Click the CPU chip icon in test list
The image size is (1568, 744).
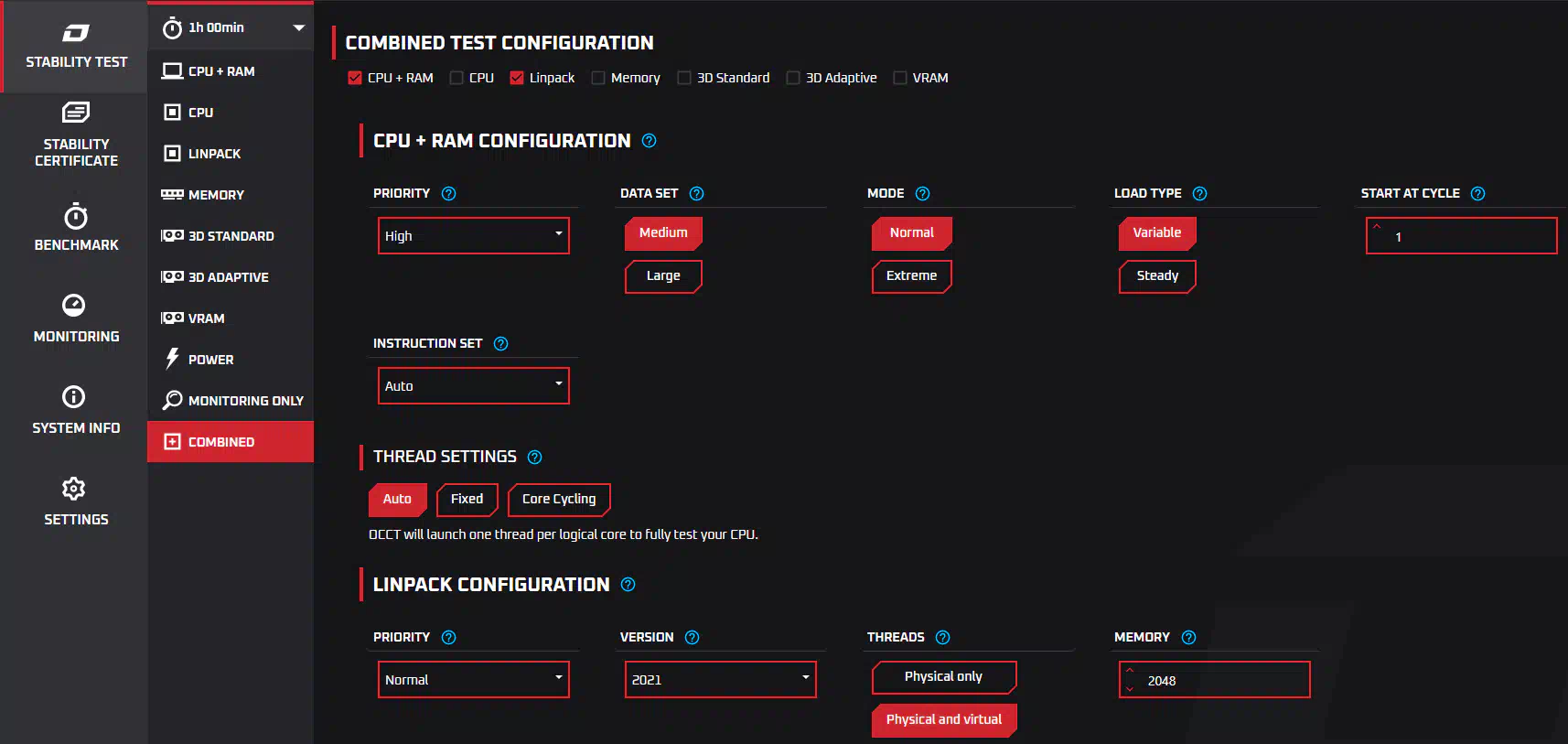point(172,112)
